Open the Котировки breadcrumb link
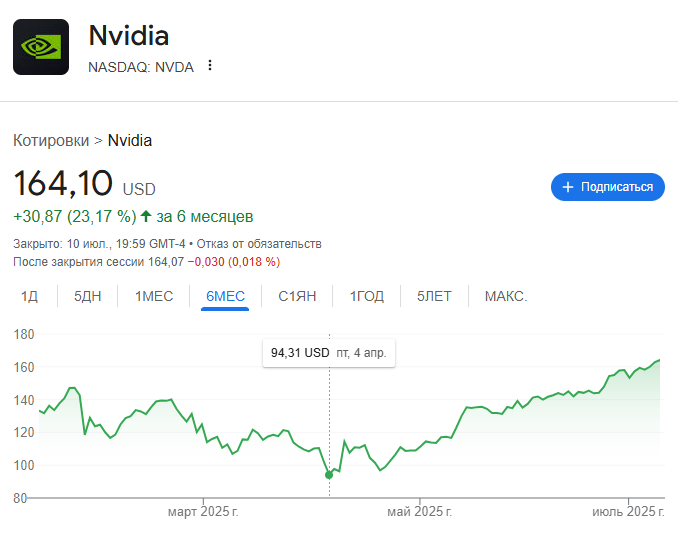 (51, 140)
